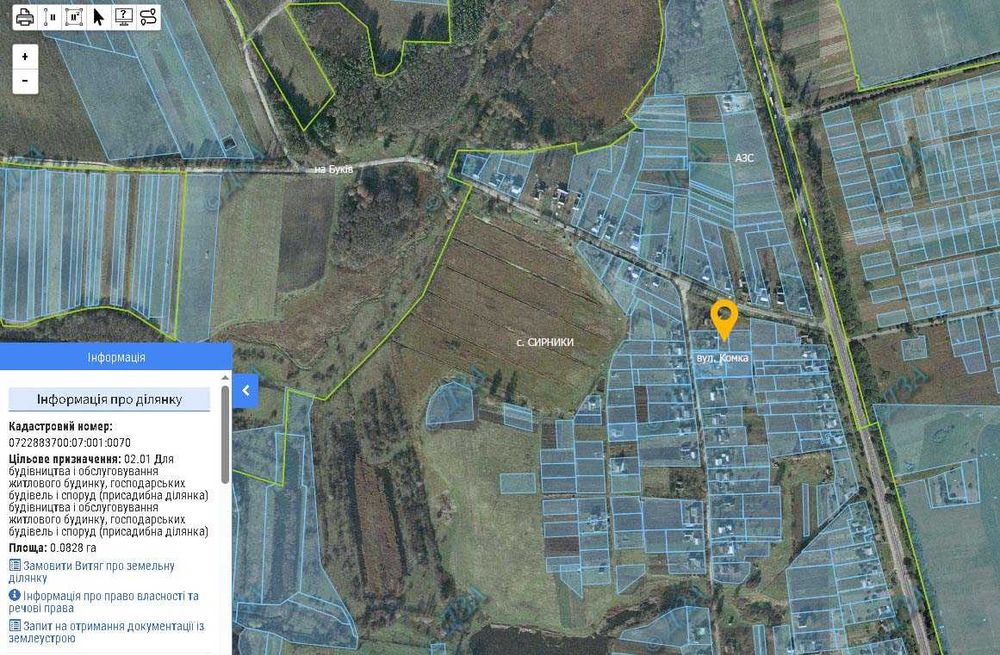Select the route path tool

pyautogui.click(x=148, y=17)
